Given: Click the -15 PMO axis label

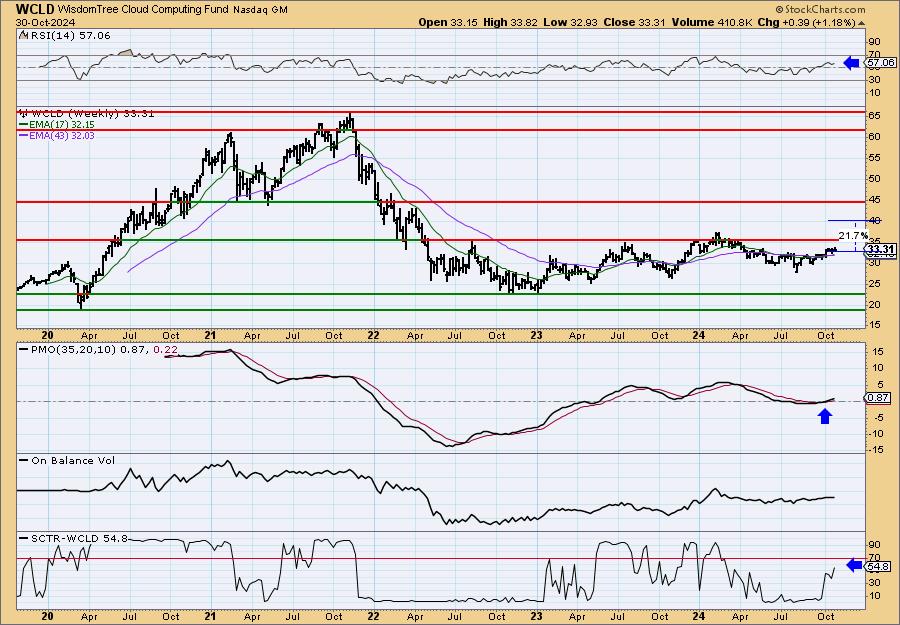Looking at the screenshot, I should pyautogui.click(x=875, y=449).
